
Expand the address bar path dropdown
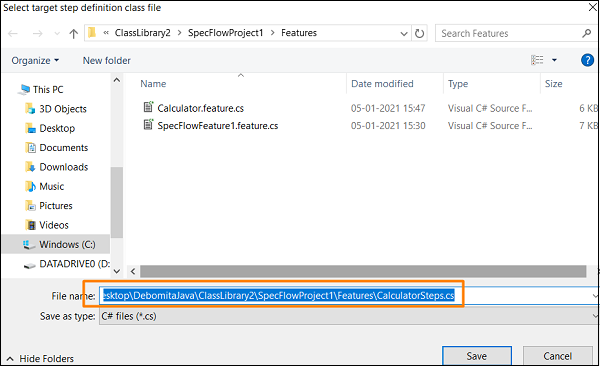click(404, 34)
